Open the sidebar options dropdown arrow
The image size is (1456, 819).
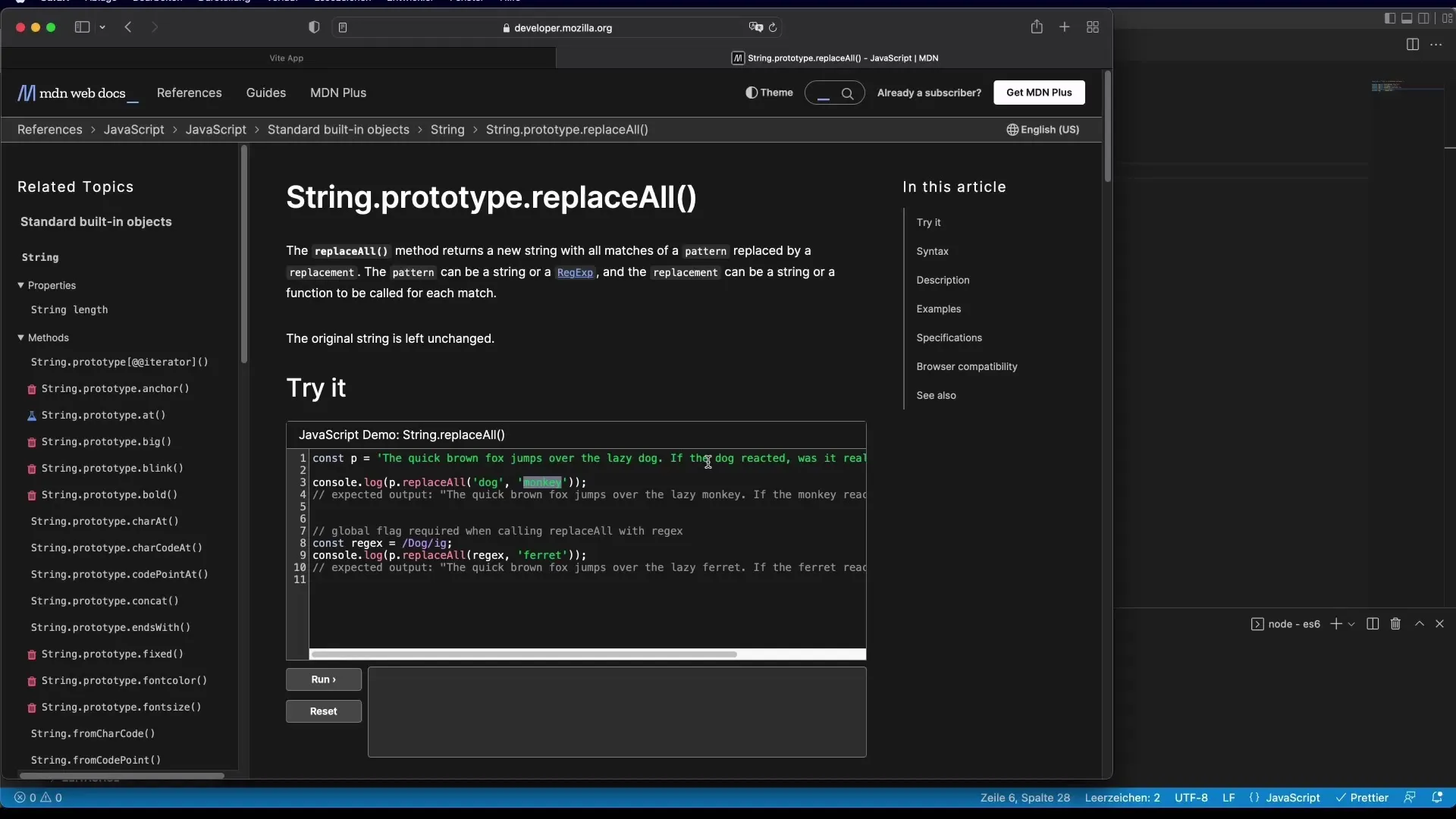102,27
